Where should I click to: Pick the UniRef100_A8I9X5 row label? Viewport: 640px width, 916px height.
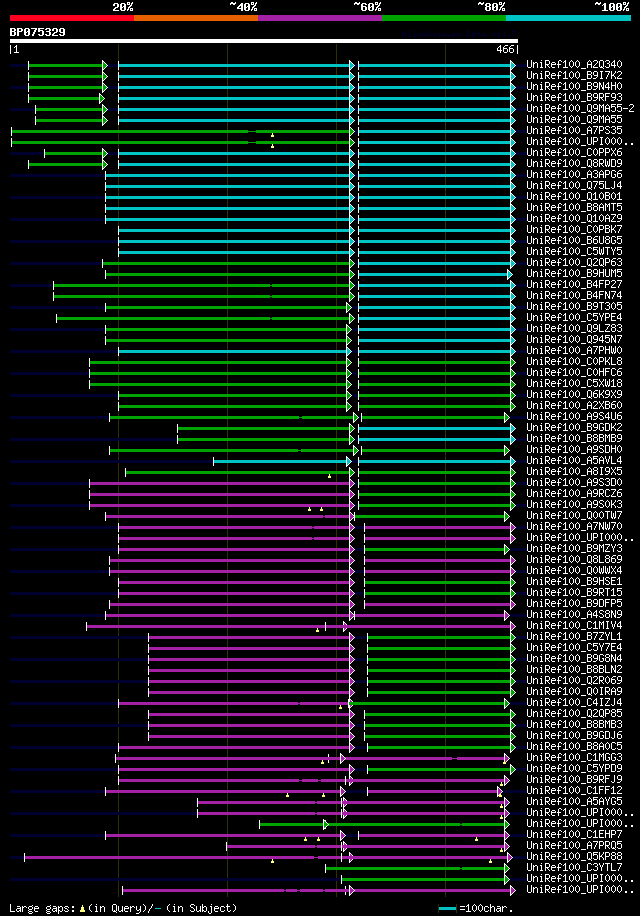click(x=574, y=471)
